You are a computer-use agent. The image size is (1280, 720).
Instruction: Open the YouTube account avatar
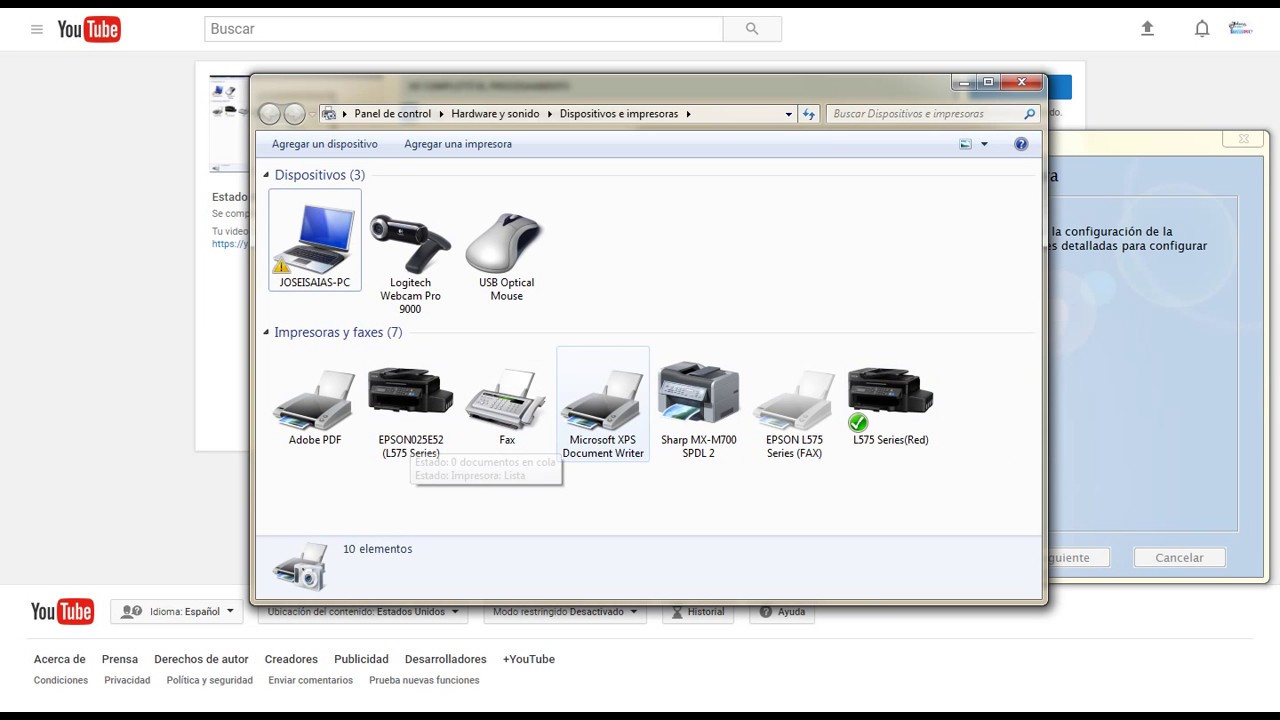tap(1240, 29)
